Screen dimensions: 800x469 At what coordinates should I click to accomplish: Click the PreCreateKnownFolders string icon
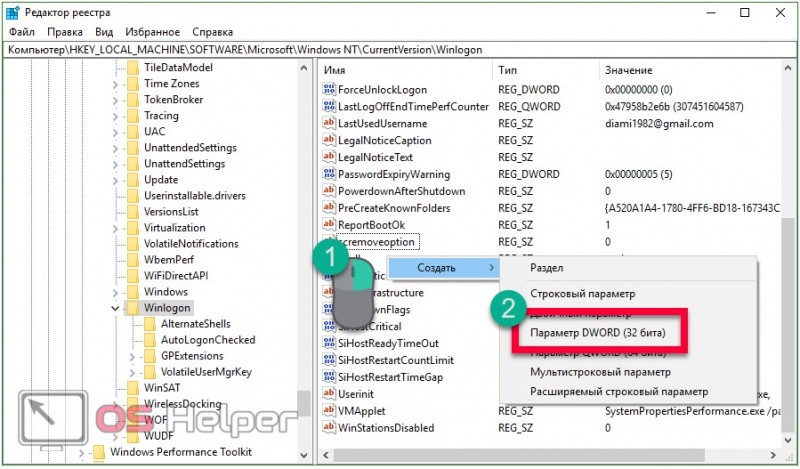point(329,208)
